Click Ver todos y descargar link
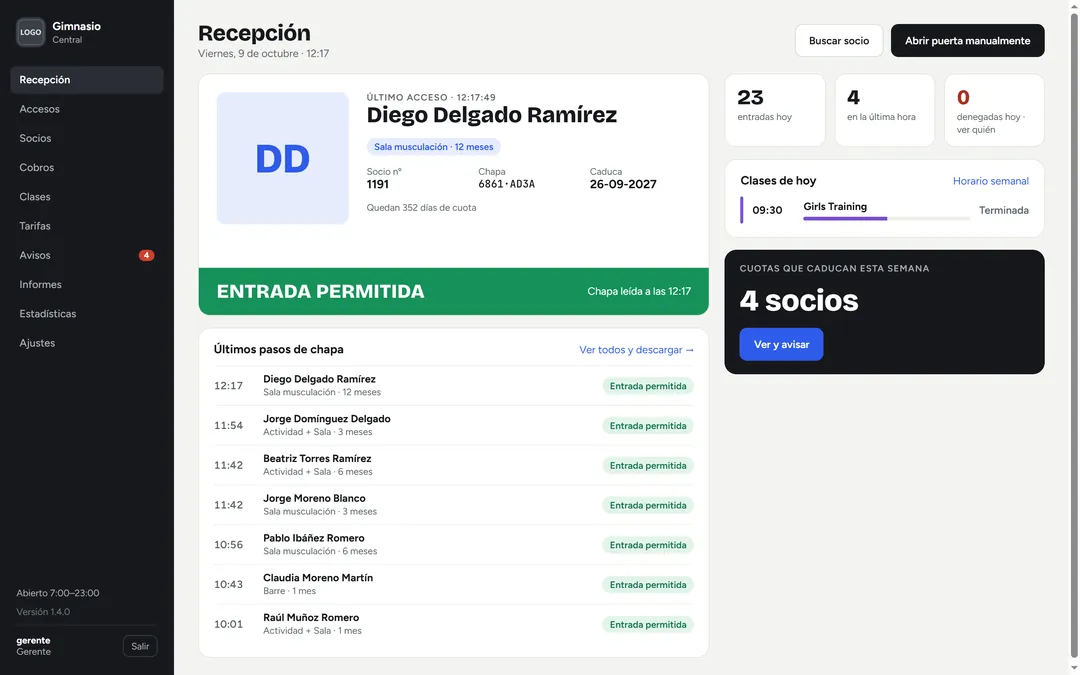 636,350
